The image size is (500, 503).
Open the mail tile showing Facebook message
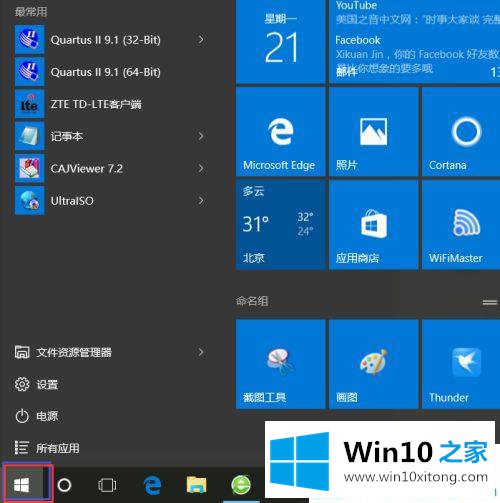(415, 42)
